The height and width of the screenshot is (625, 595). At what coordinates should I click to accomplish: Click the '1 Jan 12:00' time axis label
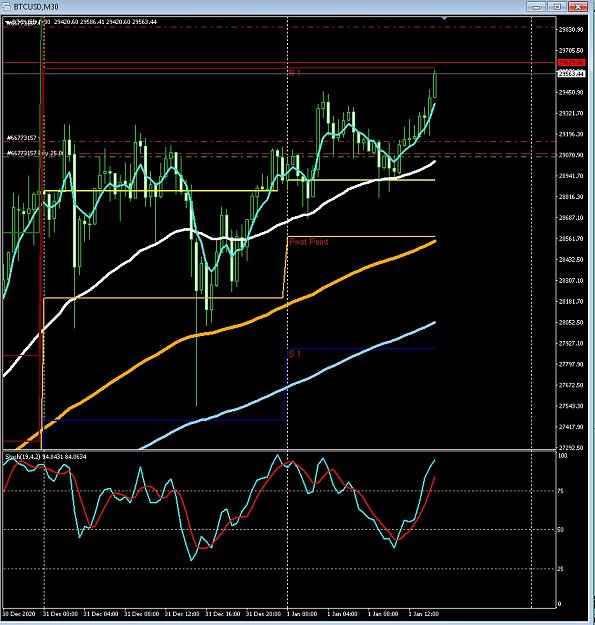pyautogui.click(x=424, y=613)
